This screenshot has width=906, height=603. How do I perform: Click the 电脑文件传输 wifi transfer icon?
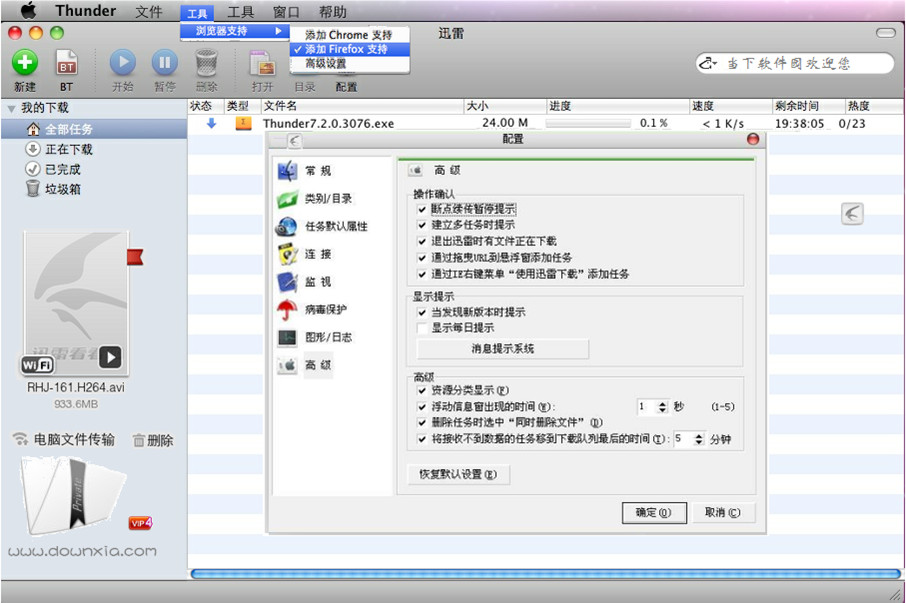pos(20,440)
